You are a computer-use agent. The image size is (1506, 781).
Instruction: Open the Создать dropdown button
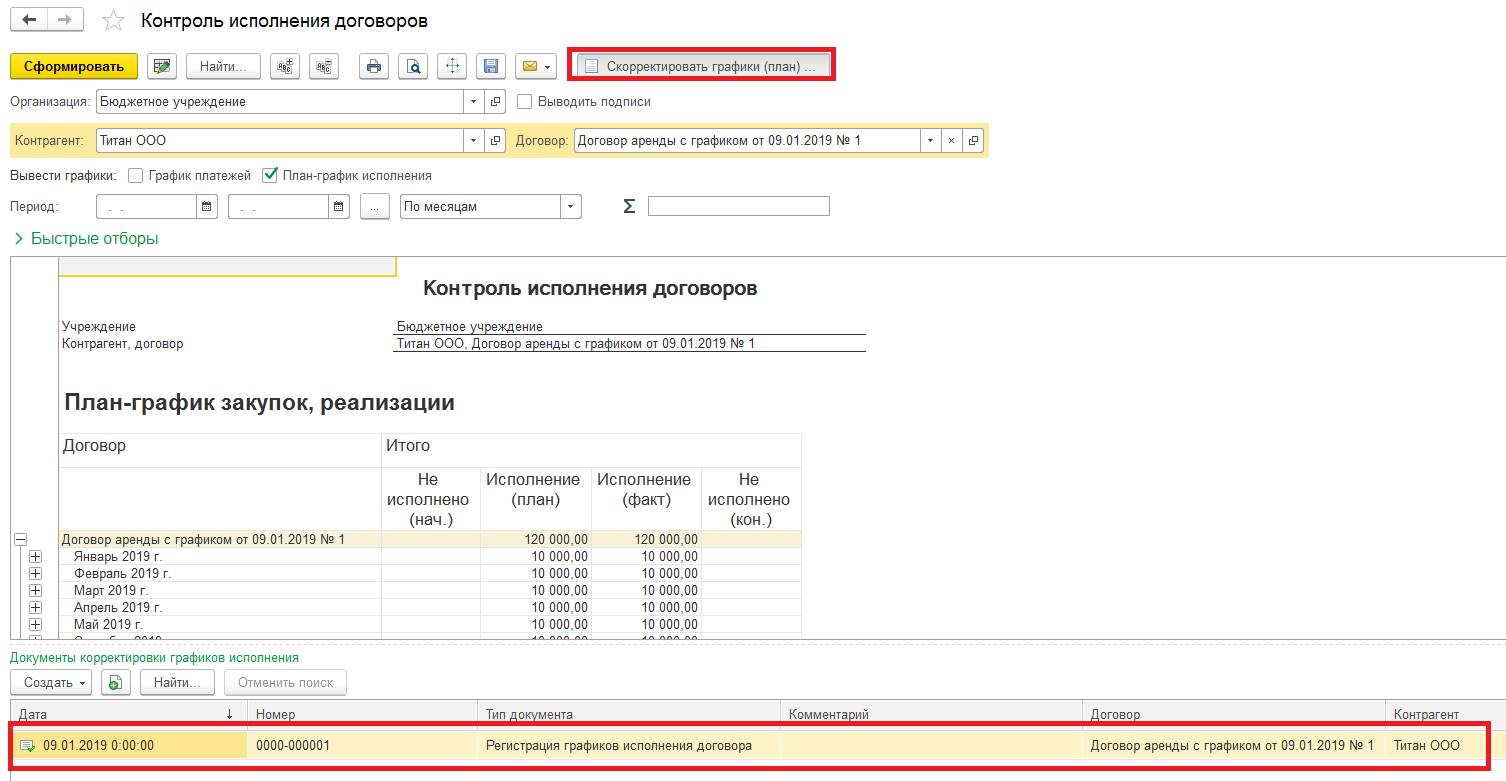tap(51, 683)
